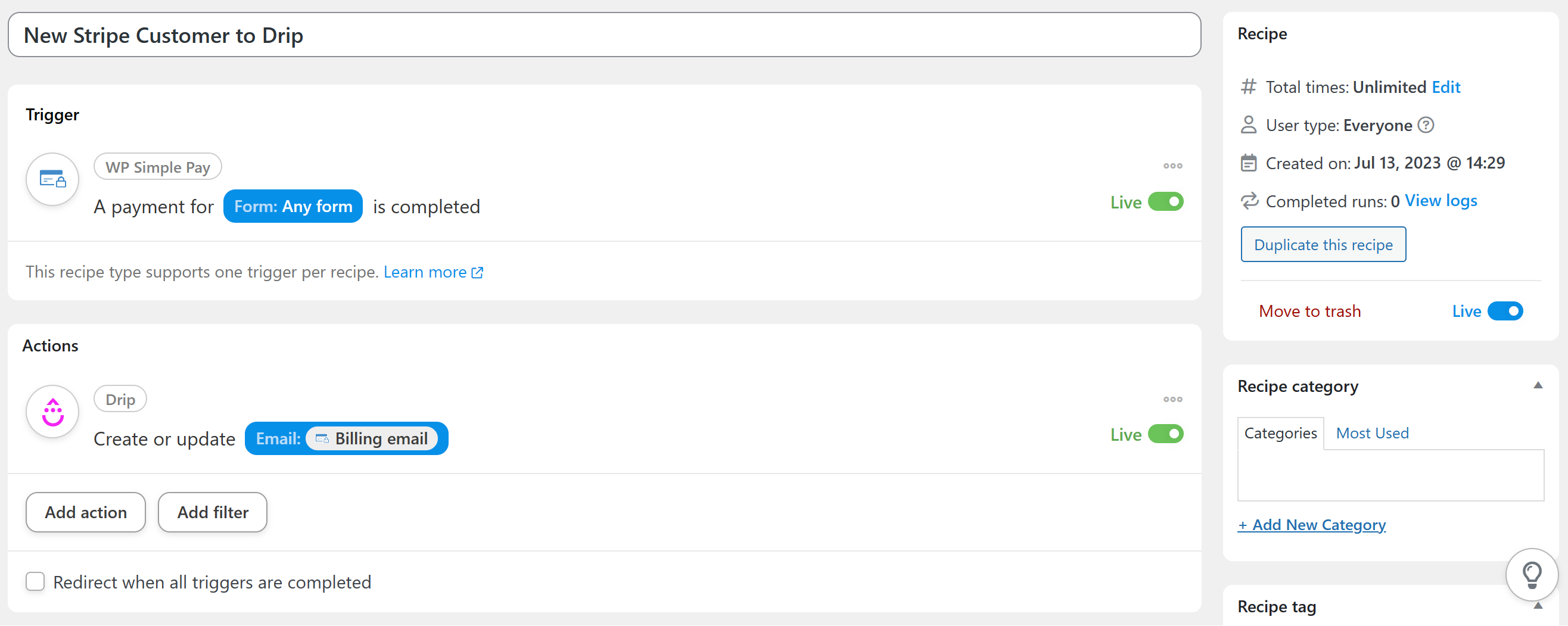Click the Drip integration icon
The image size is (1568, 626).
pos(52,412)
